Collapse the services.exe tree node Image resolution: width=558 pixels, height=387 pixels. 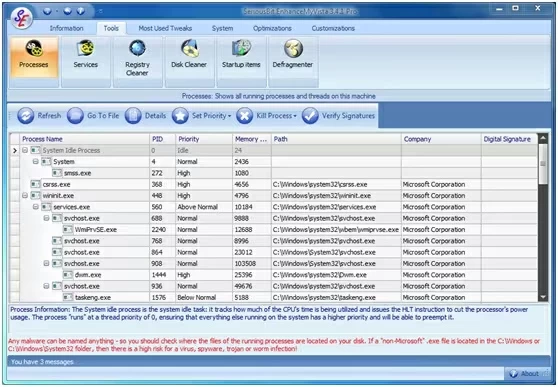pyautogui.click(x=36, y=207)
